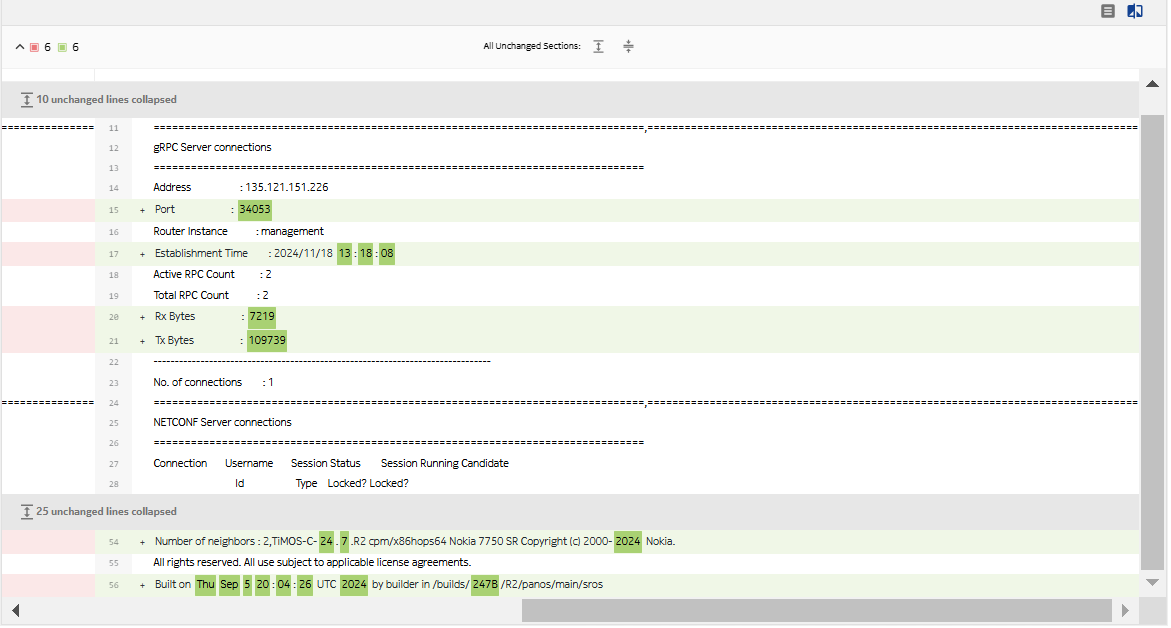Collapse all unchanged sections icon

pos(628,46)
